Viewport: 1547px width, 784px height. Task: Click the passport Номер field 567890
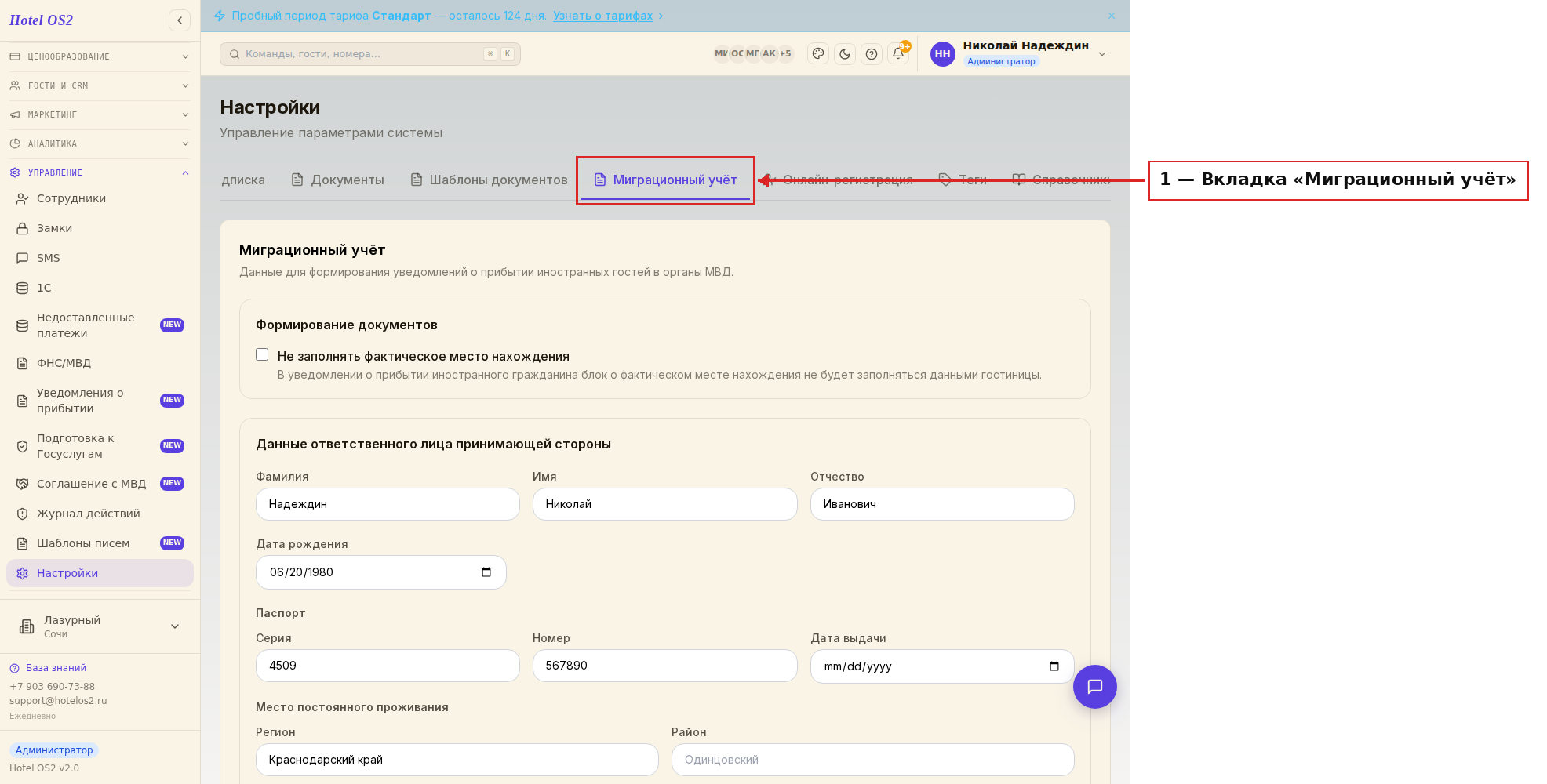tap(665, 666)
